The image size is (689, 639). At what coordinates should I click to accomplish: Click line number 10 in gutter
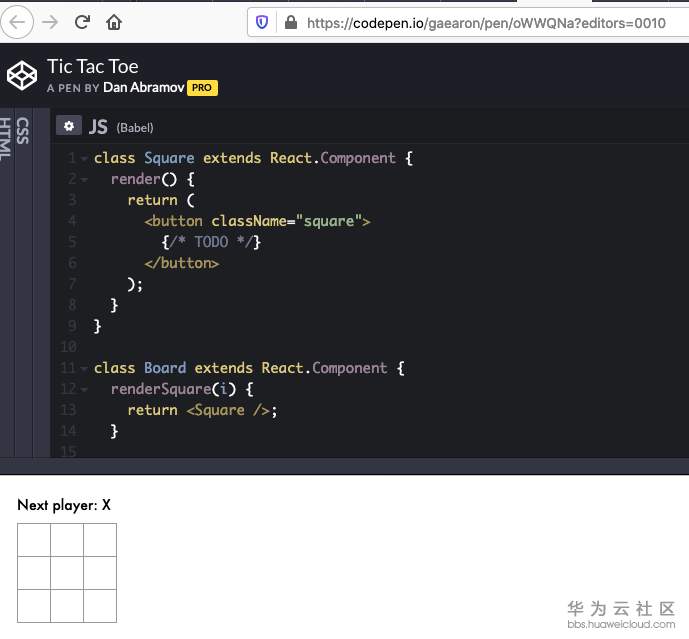click(x=69, y=347)
